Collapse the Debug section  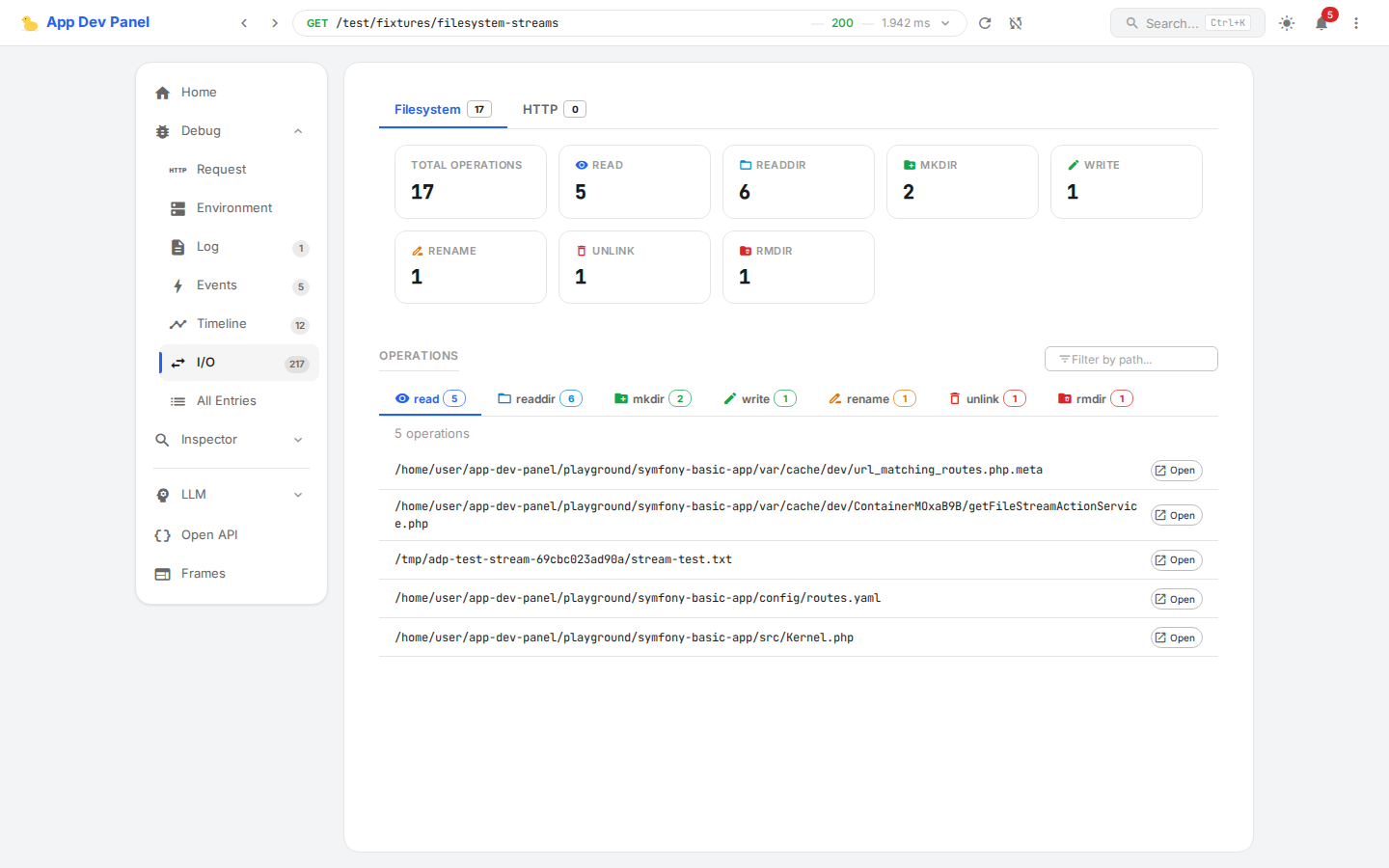tap(298, 130)
